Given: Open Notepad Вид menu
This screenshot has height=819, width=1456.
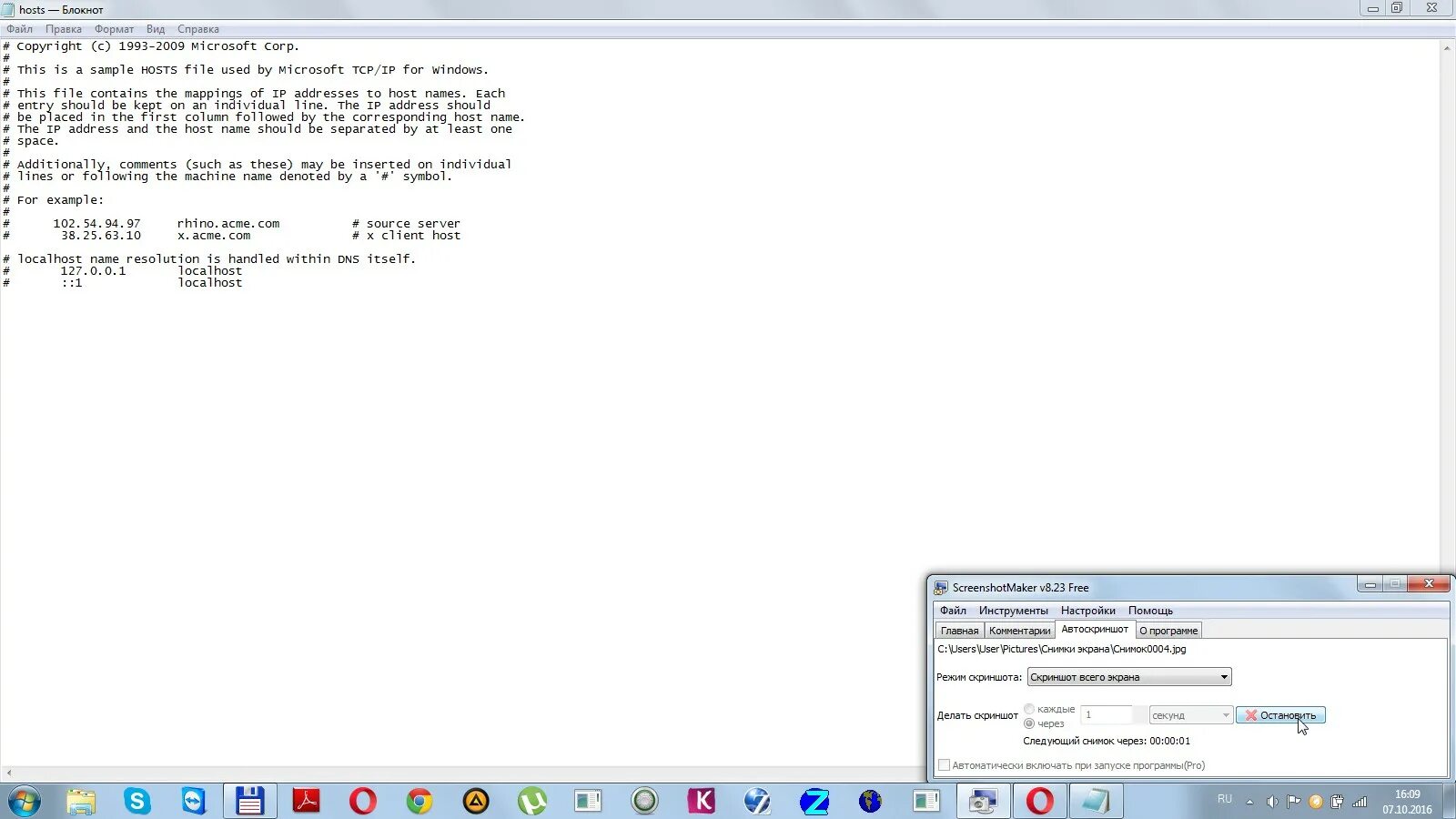Looking at the screenshot, I should point(156,29).
